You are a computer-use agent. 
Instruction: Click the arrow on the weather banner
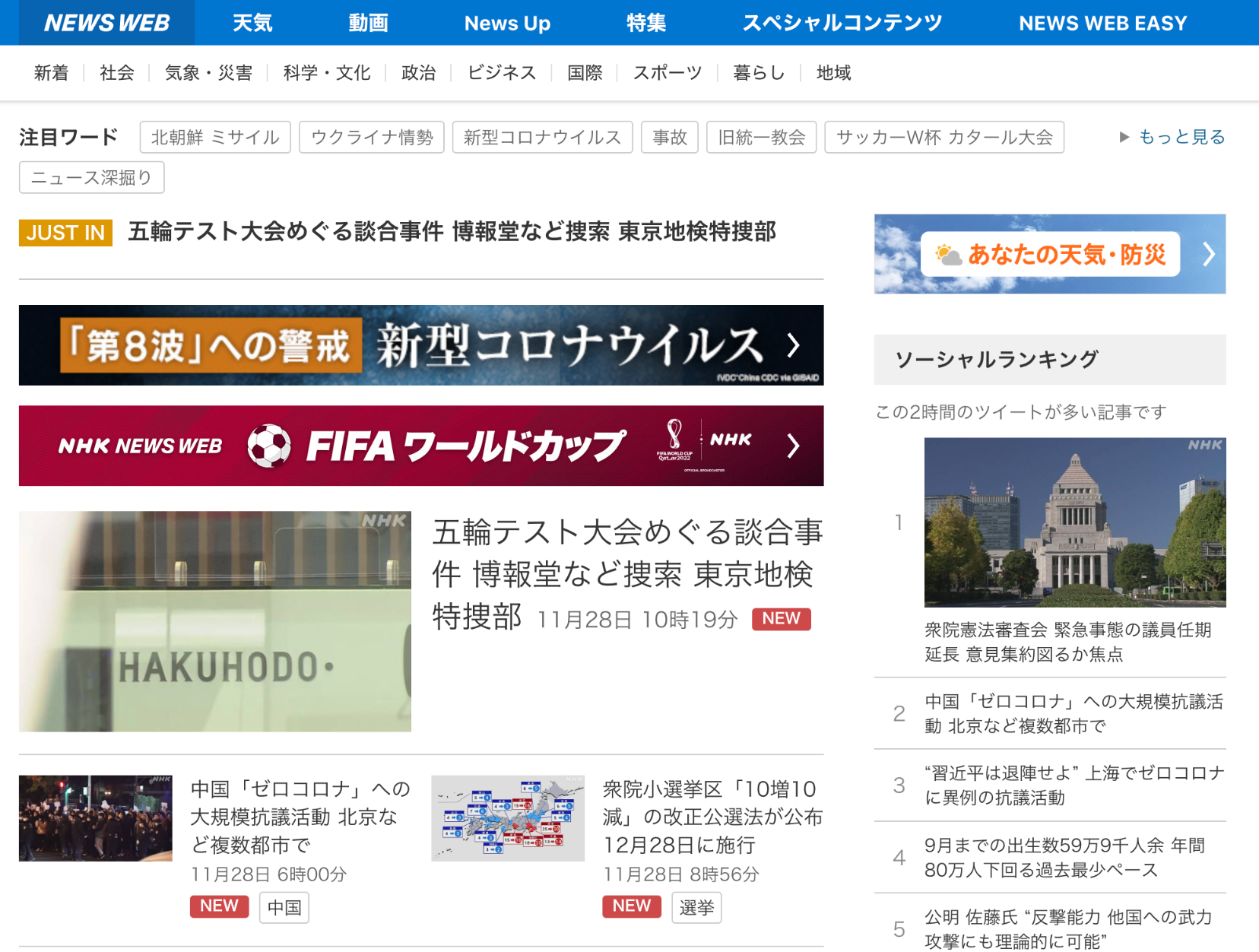coord(1208,254)
